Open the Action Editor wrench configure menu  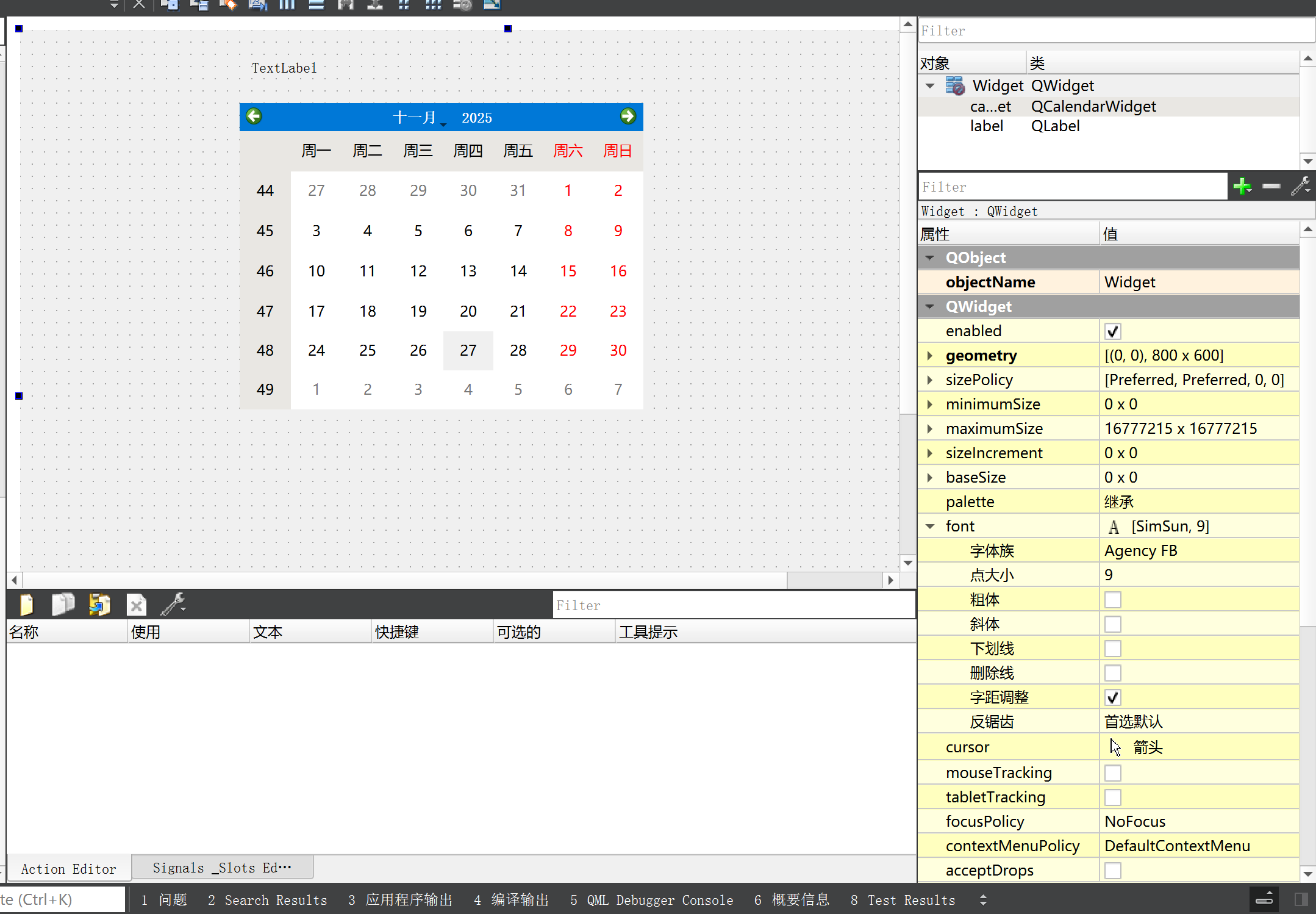[173, 605]
